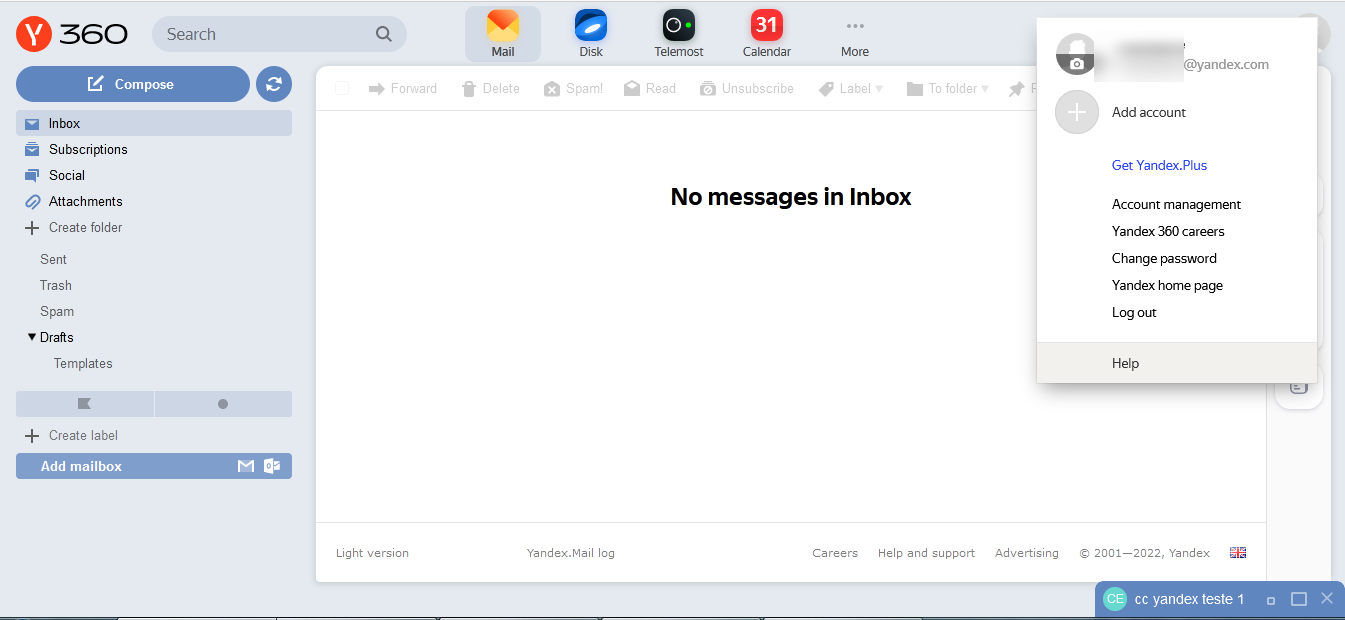The image size is (1345, 620).
Task: Switch to Light version
Action: pos(372,553)
